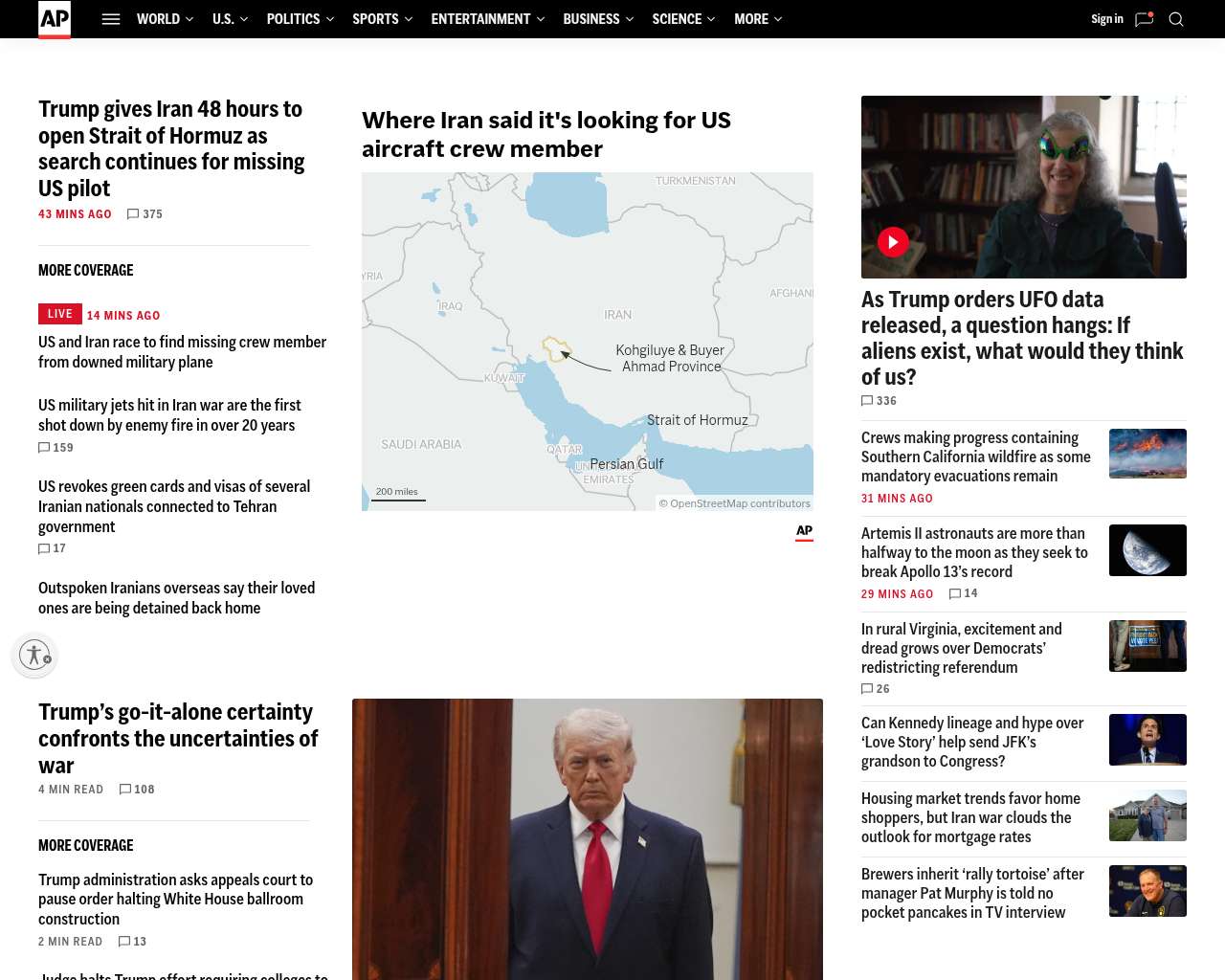Click the AP logo under the map
Viewport: 1225px width, 980px height.
[x=804, y=532]
